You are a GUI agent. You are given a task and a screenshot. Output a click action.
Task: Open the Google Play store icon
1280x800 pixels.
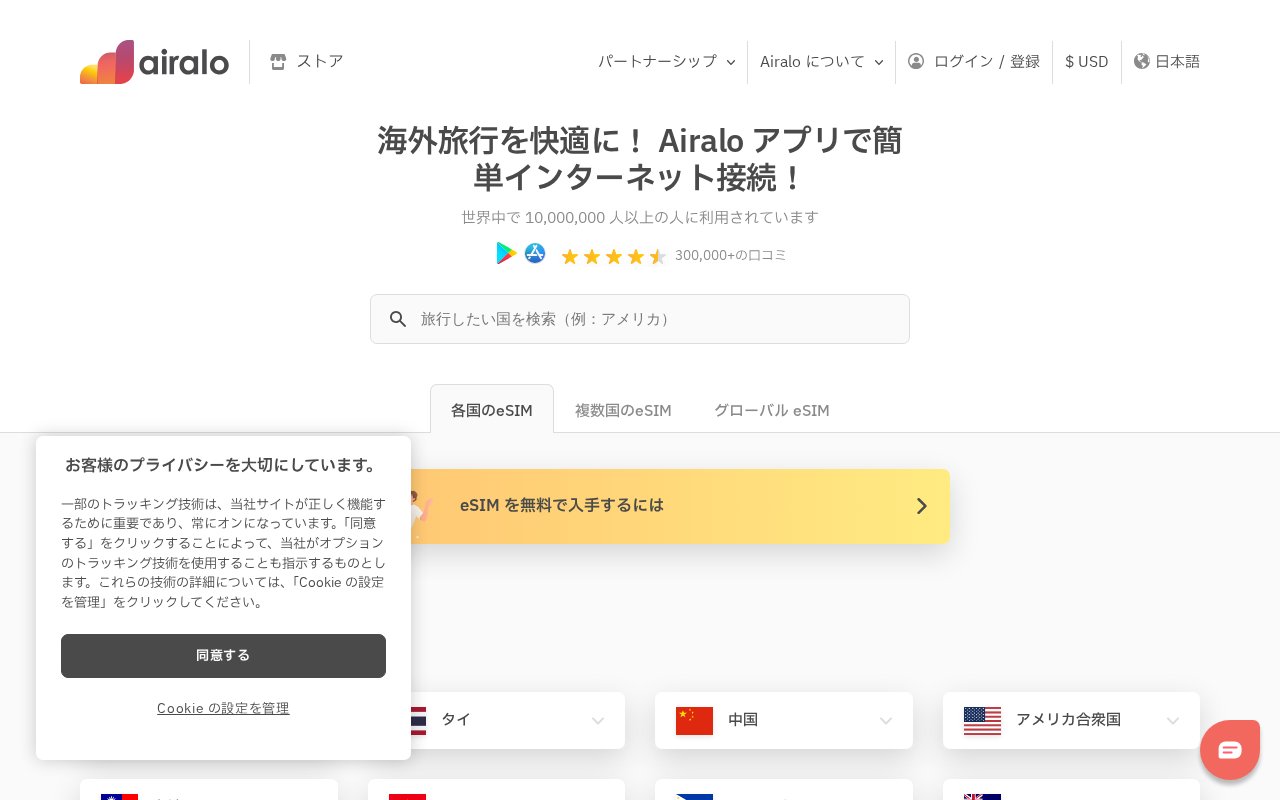[507, 253]
